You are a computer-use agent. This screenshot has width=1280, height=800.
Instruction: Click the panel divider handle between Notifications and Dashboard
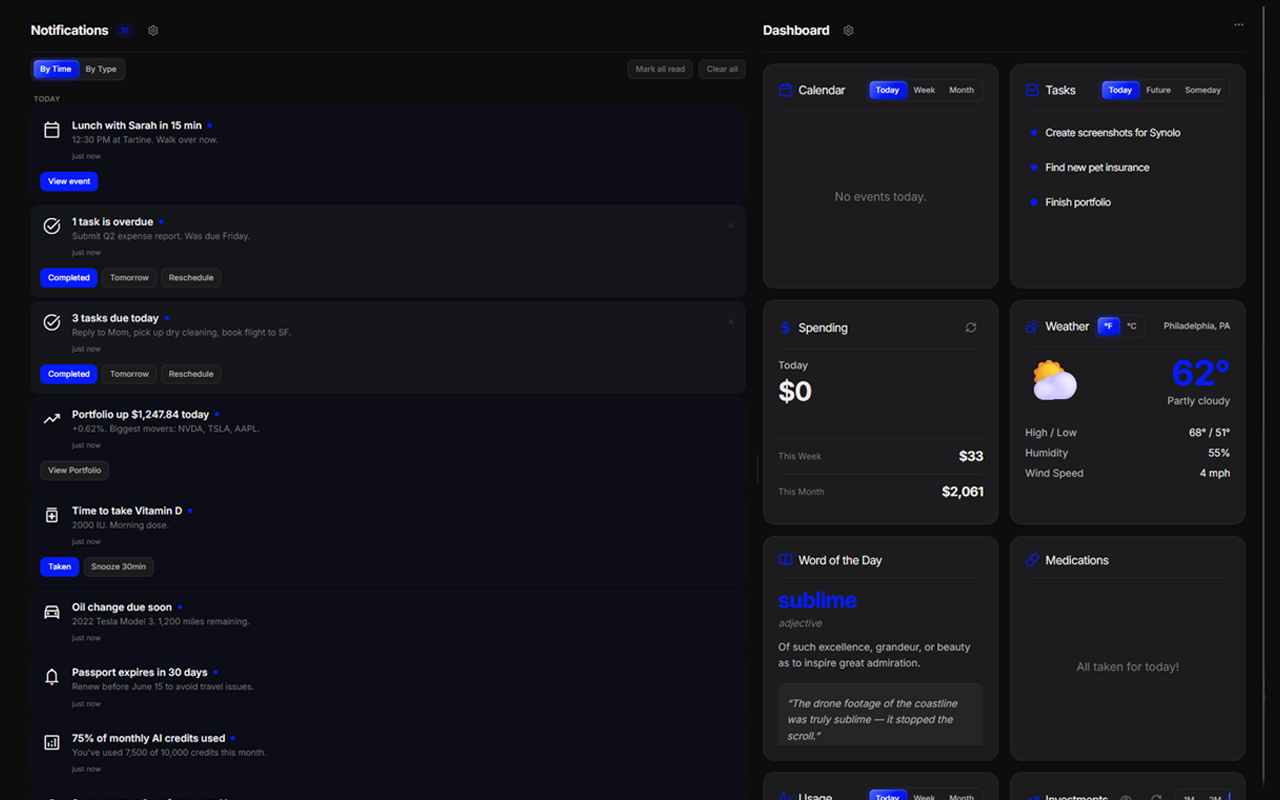(x=757, y=470)
